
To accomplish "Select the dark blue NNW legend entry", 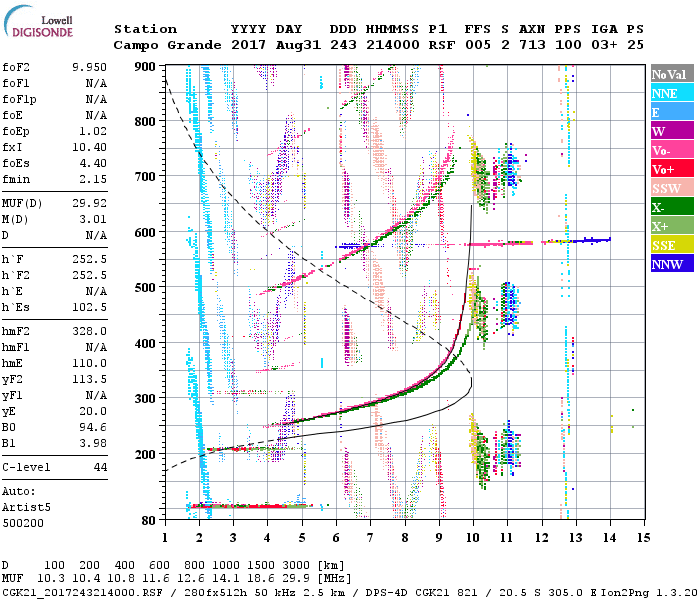I will coord(668,265).
